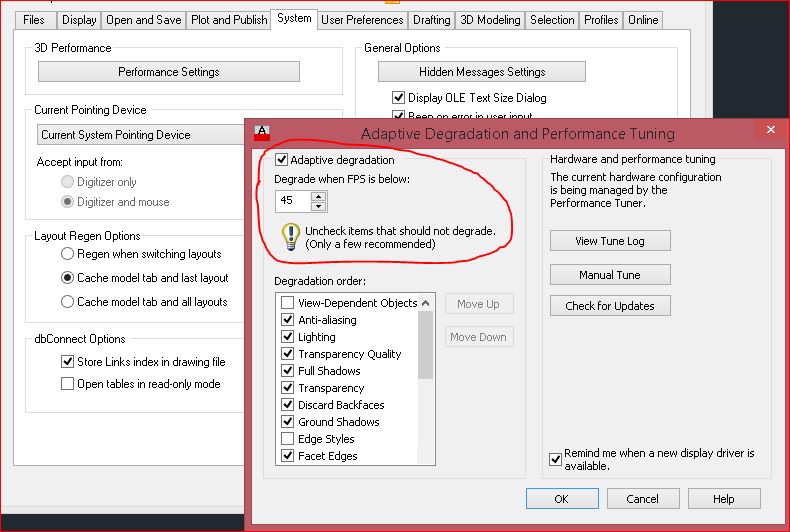Click the degradation order list scrollbar thumb
Viewport: 790px width, 532px height.
tap(426, 345)
